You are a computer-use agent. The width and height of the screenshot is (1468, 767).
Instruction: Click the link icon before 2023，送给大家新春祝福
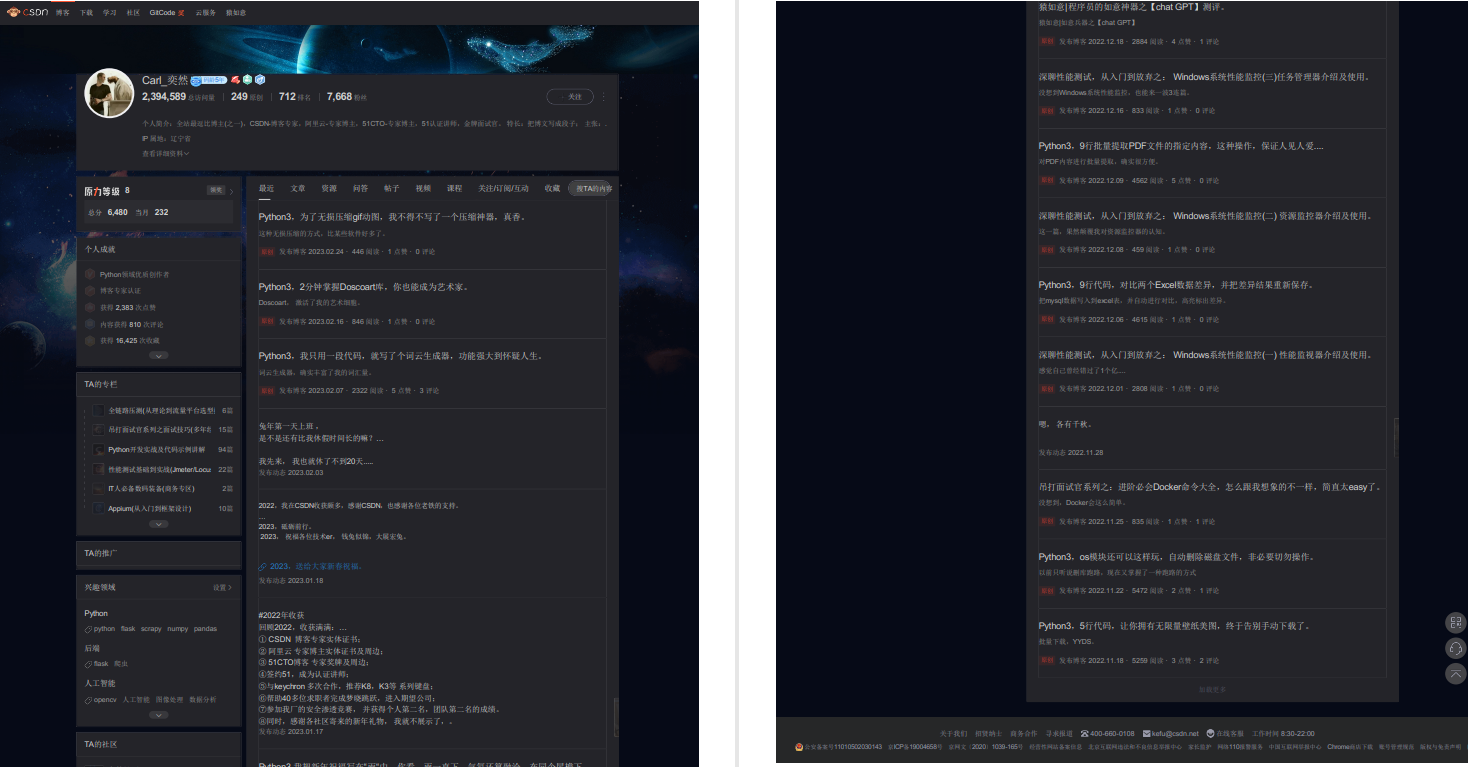262,566
